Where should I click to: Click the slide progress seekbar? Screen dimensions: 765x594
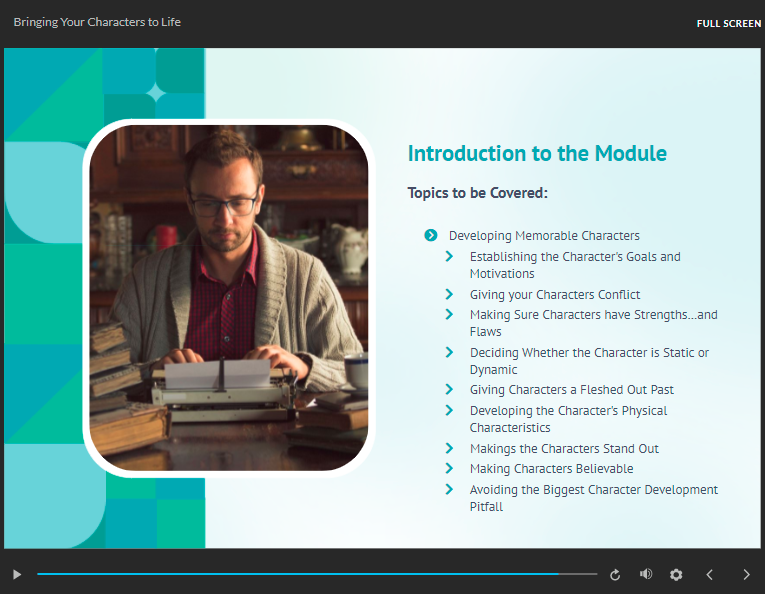point(317,574)
